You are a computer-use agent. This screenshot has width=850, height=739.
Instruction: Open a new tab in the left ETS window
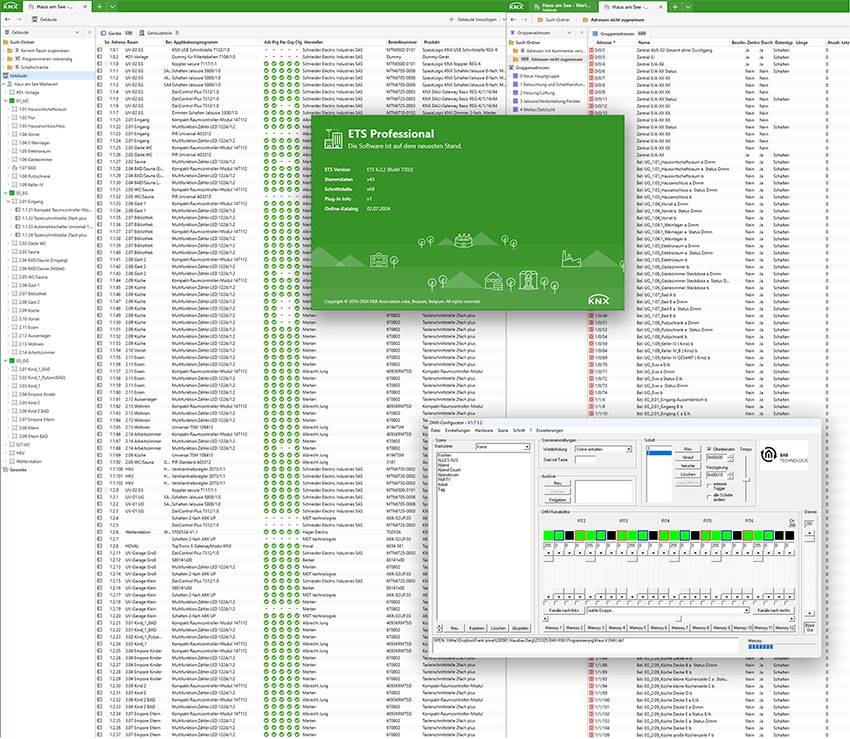(99, 7)
